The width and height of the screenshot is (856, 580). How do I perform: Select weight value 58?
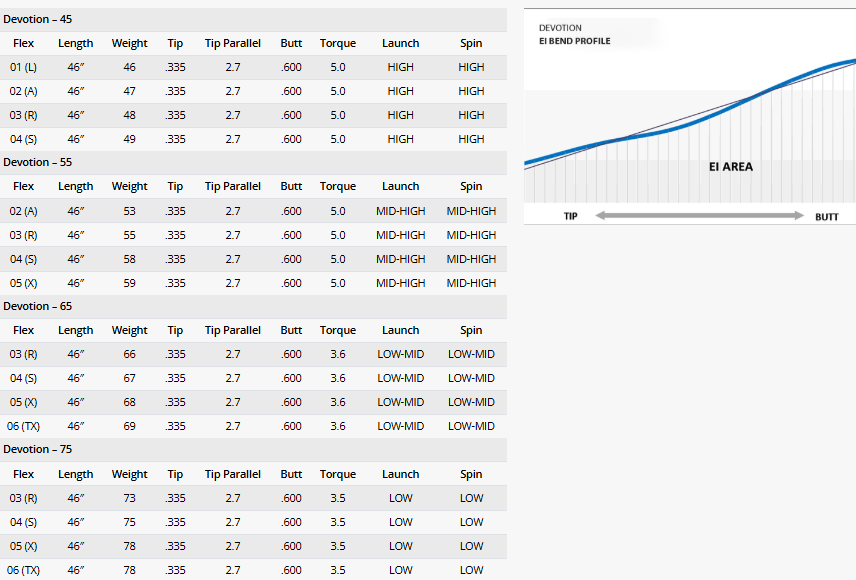129,259
